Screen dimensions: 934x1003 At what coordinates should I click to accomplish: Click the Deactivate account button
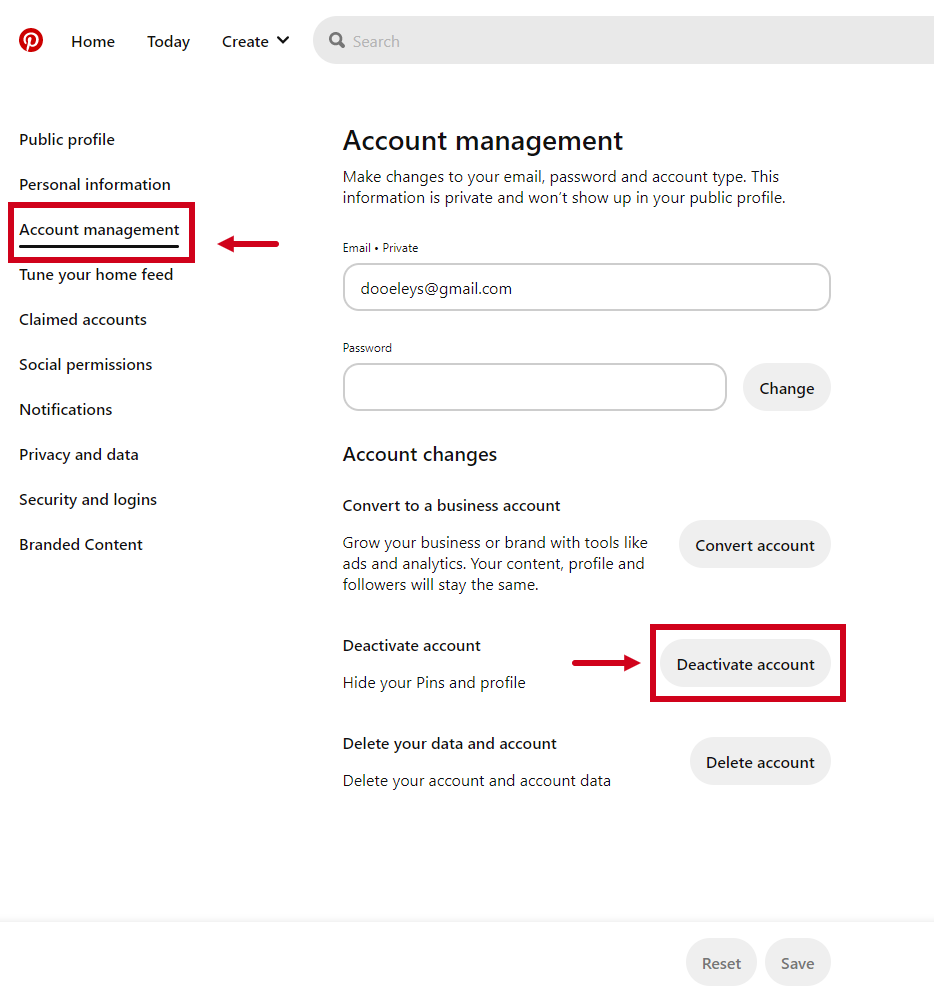pyautogui.click(x=745, y=663)
